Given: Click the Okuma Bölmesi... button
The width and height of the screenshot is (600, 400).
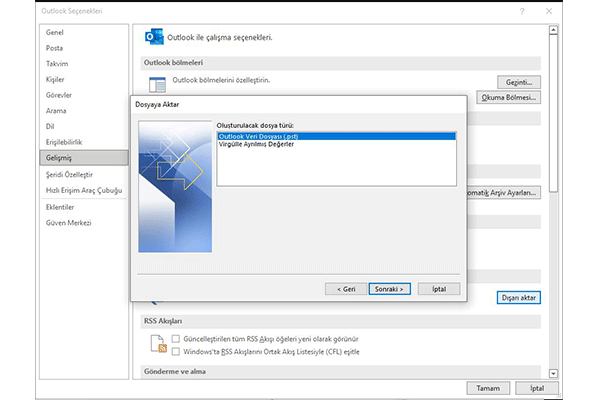Looking at the screenshot, I should 508,98.
